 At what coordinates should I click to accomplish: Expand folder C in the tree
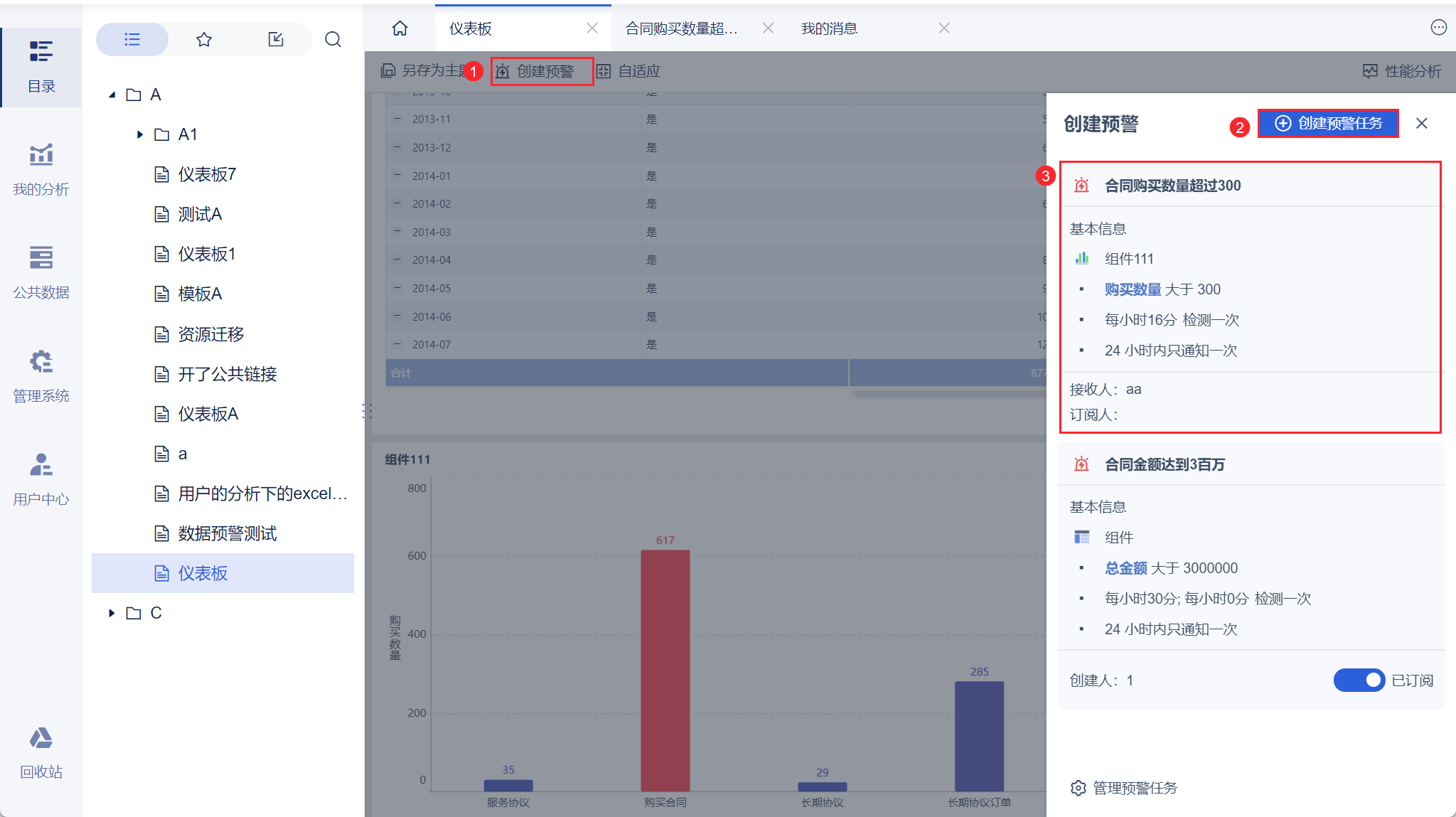point(112,613)
